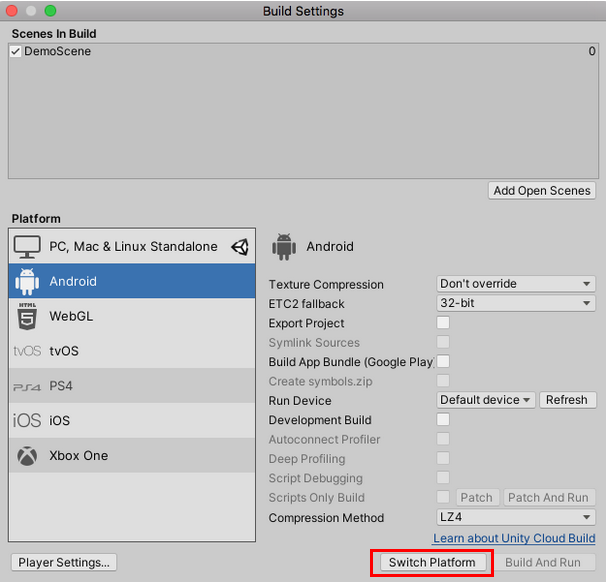Click the WebGL HTML5 icon
This screenshot has height=583, width=606.
27,316
